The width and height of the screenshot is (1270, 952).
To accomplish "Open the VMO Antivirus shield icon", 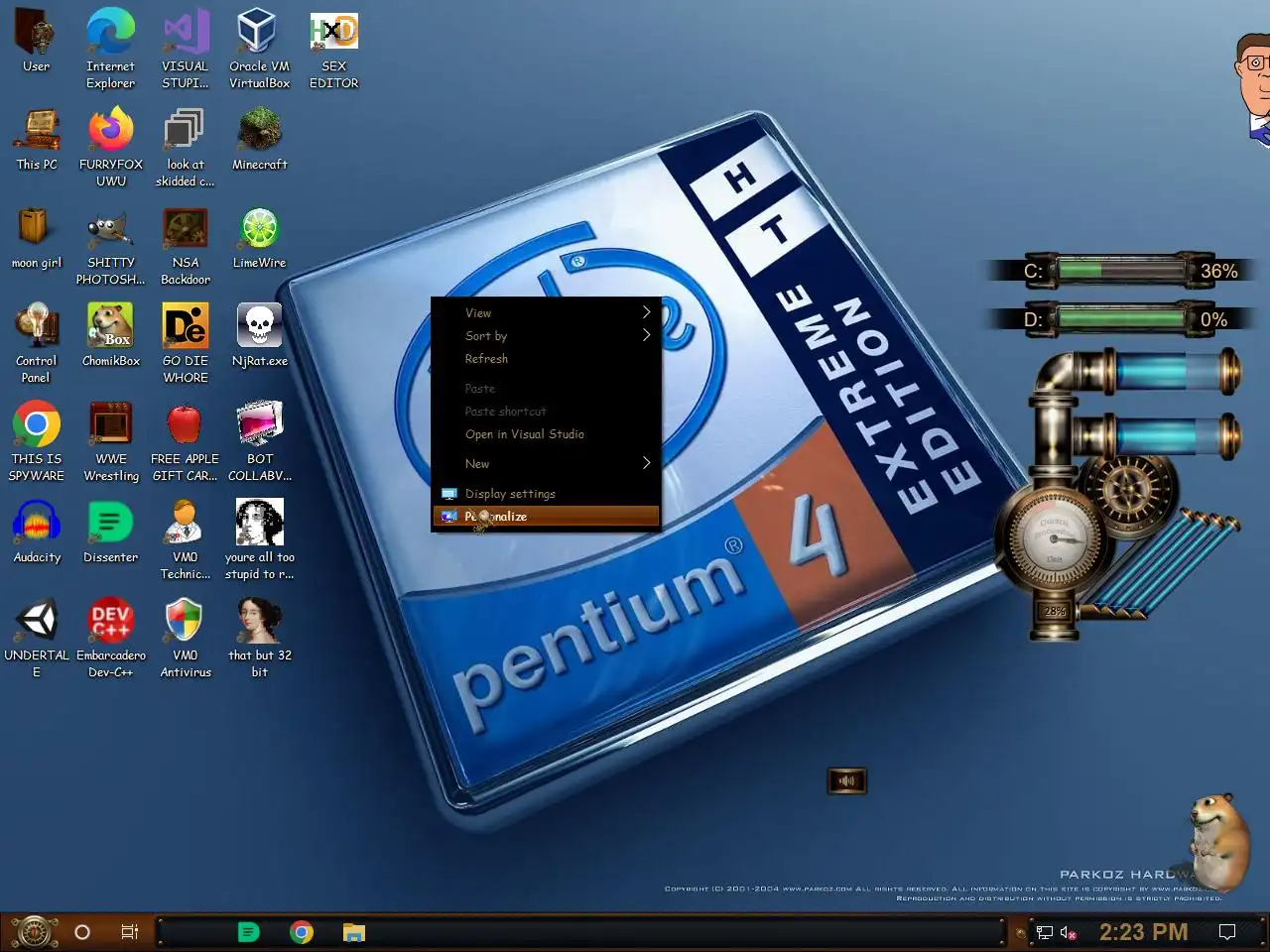I will (x=186, y=638).
